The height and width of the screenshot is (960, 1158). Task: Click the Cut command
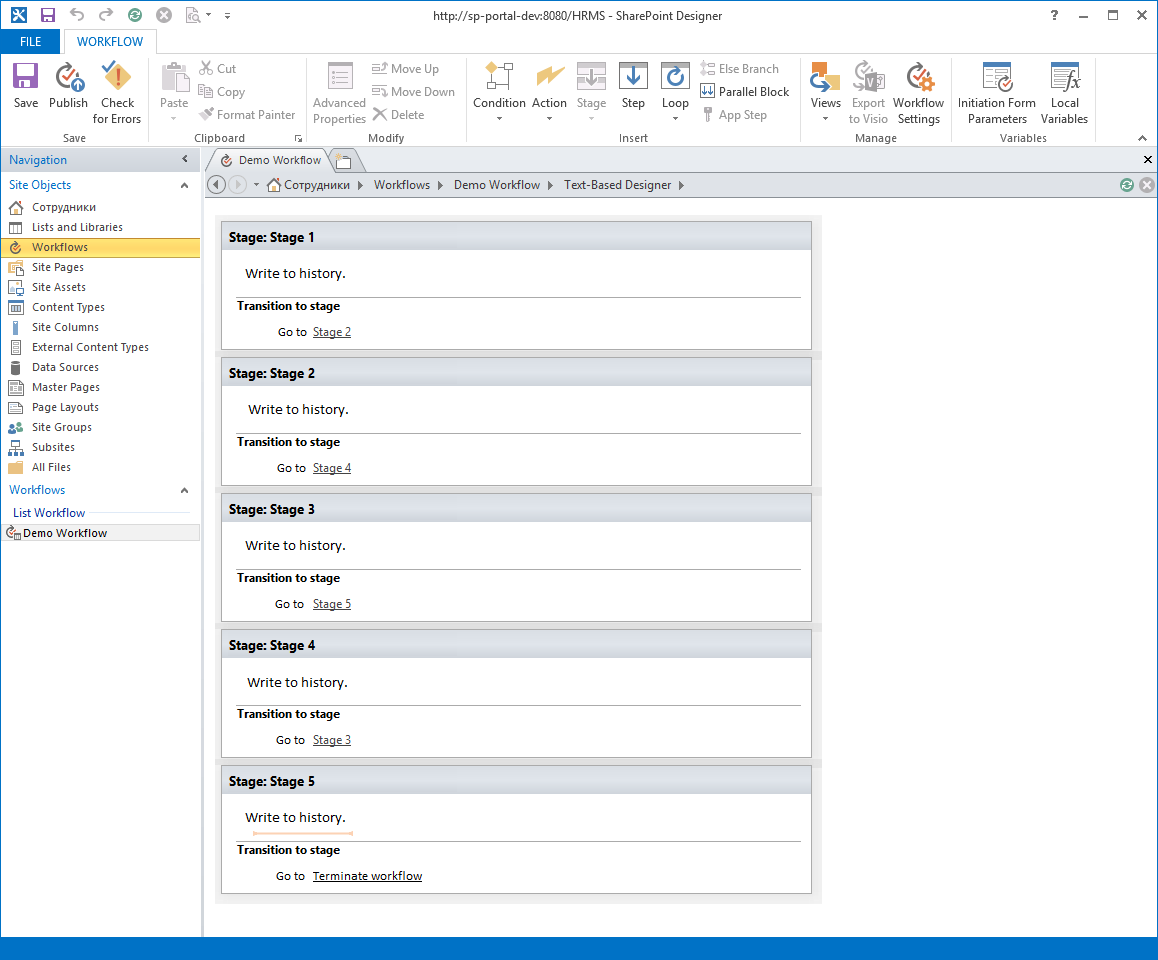point(217,69)
